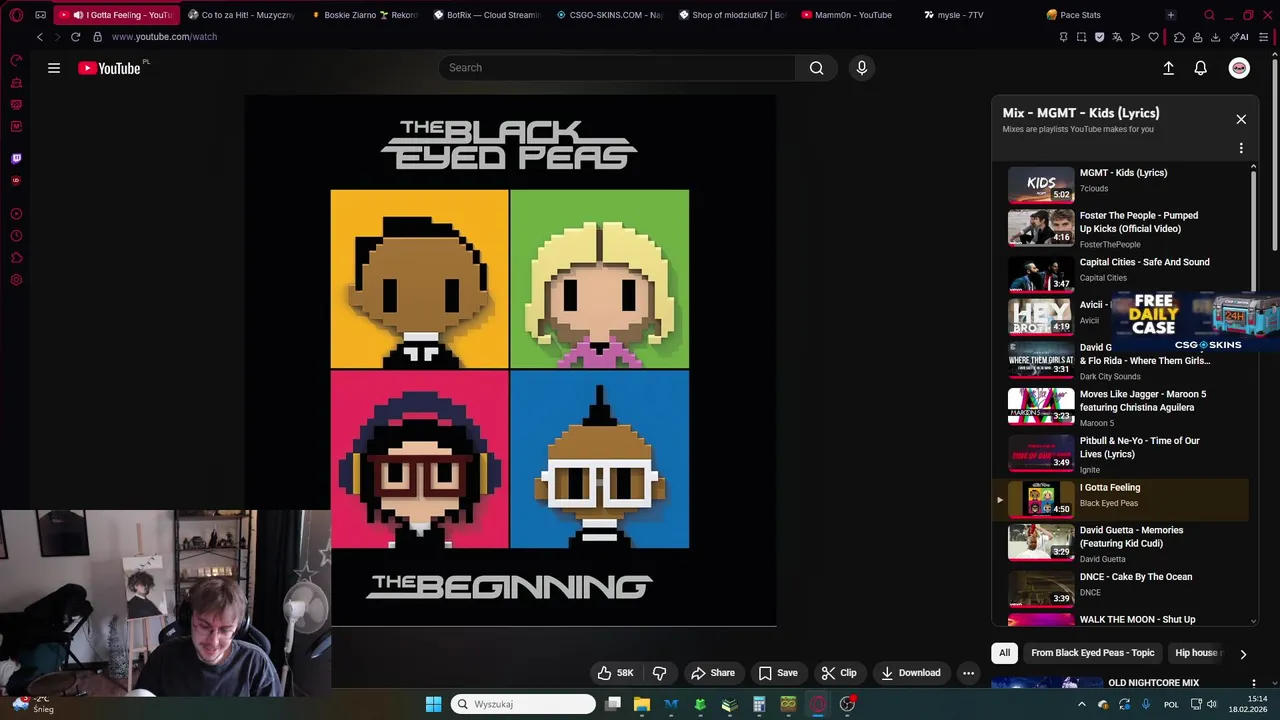The image size is (1280, 720).
Task: Click the Wyszukaj taskbar search box
Action: click(523, 704)
